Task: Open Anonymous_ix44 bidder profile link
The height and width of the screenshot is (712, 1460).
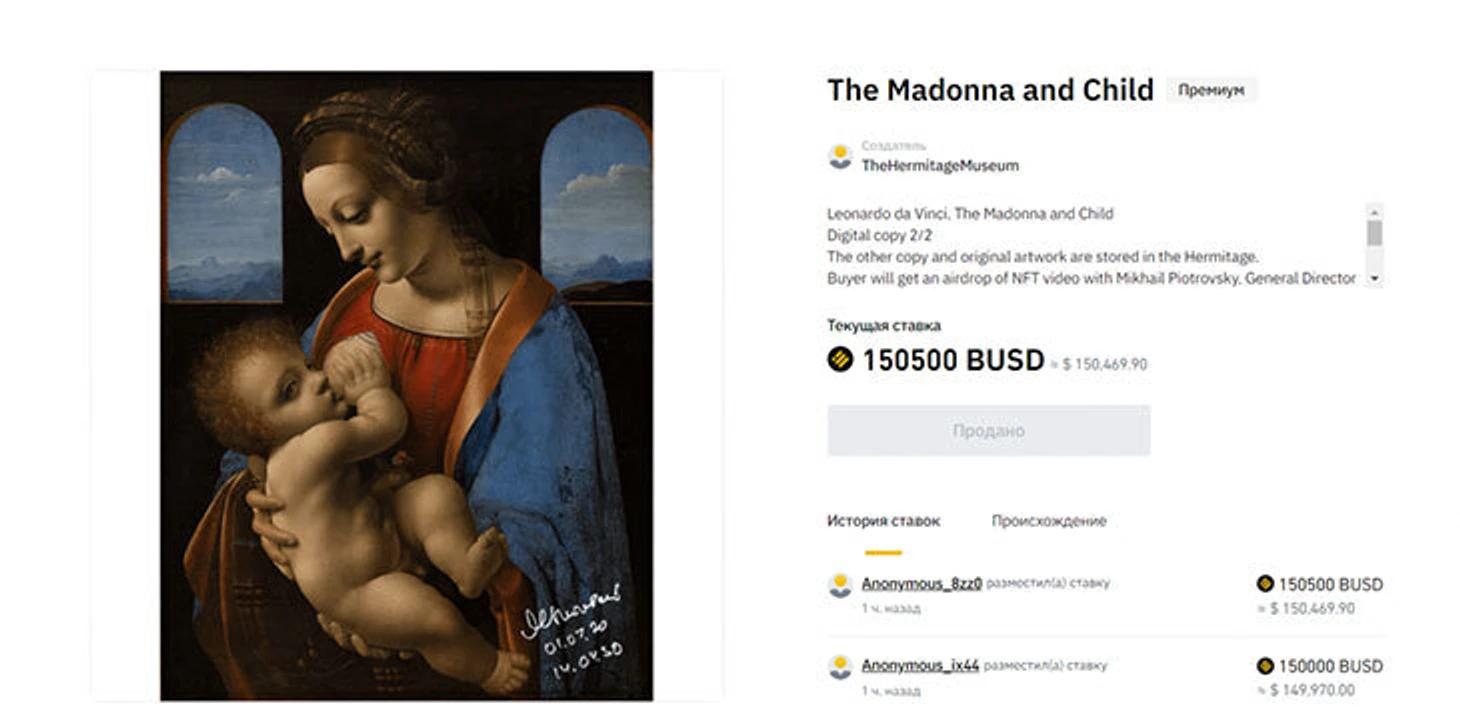Action: [920, 665]
